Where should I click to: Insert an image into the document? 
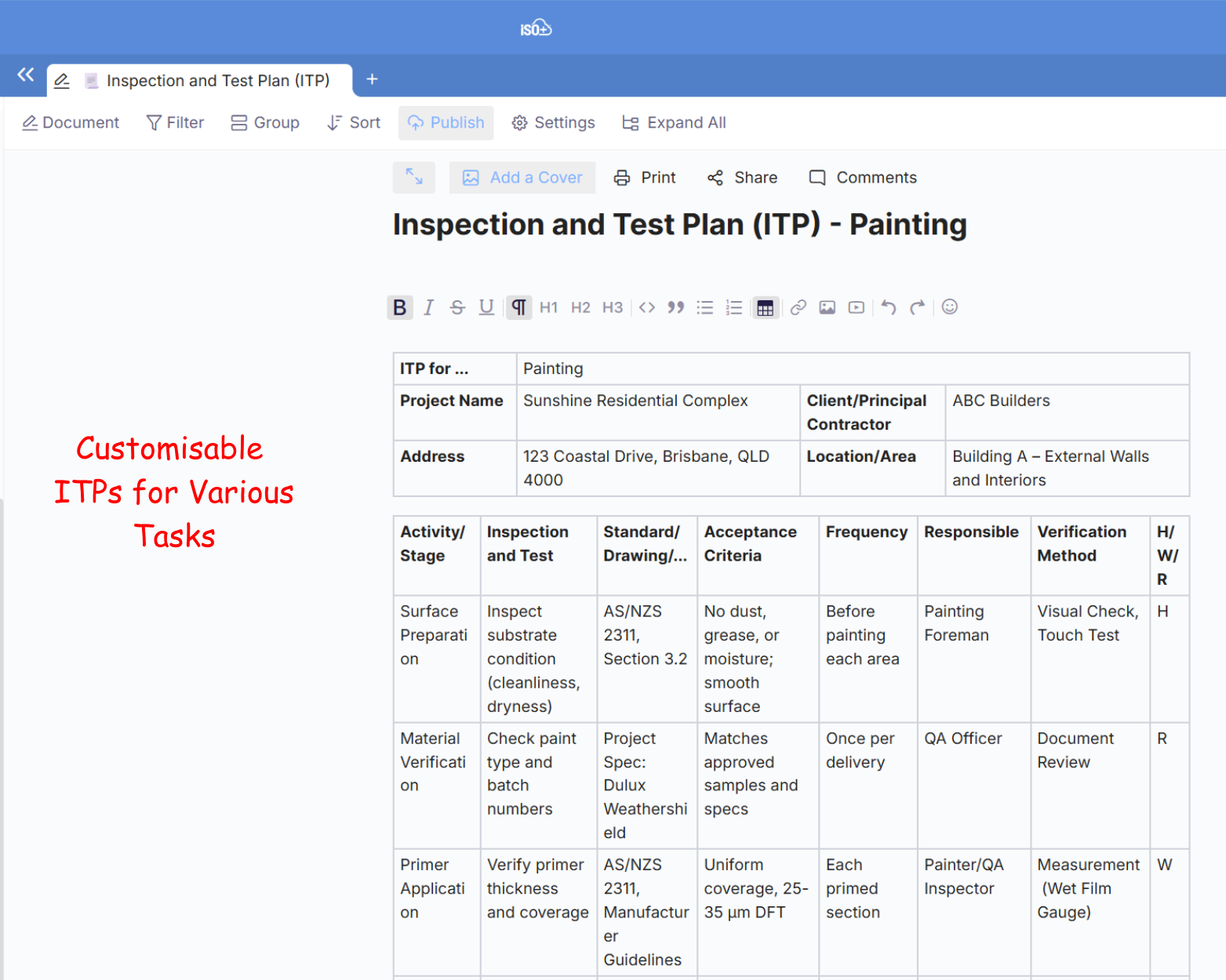click(x=827, y=307)
